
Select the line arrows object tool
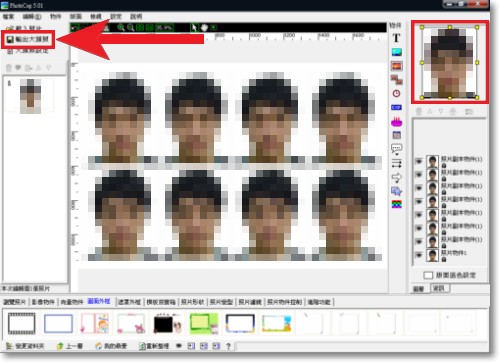[396, 163]
